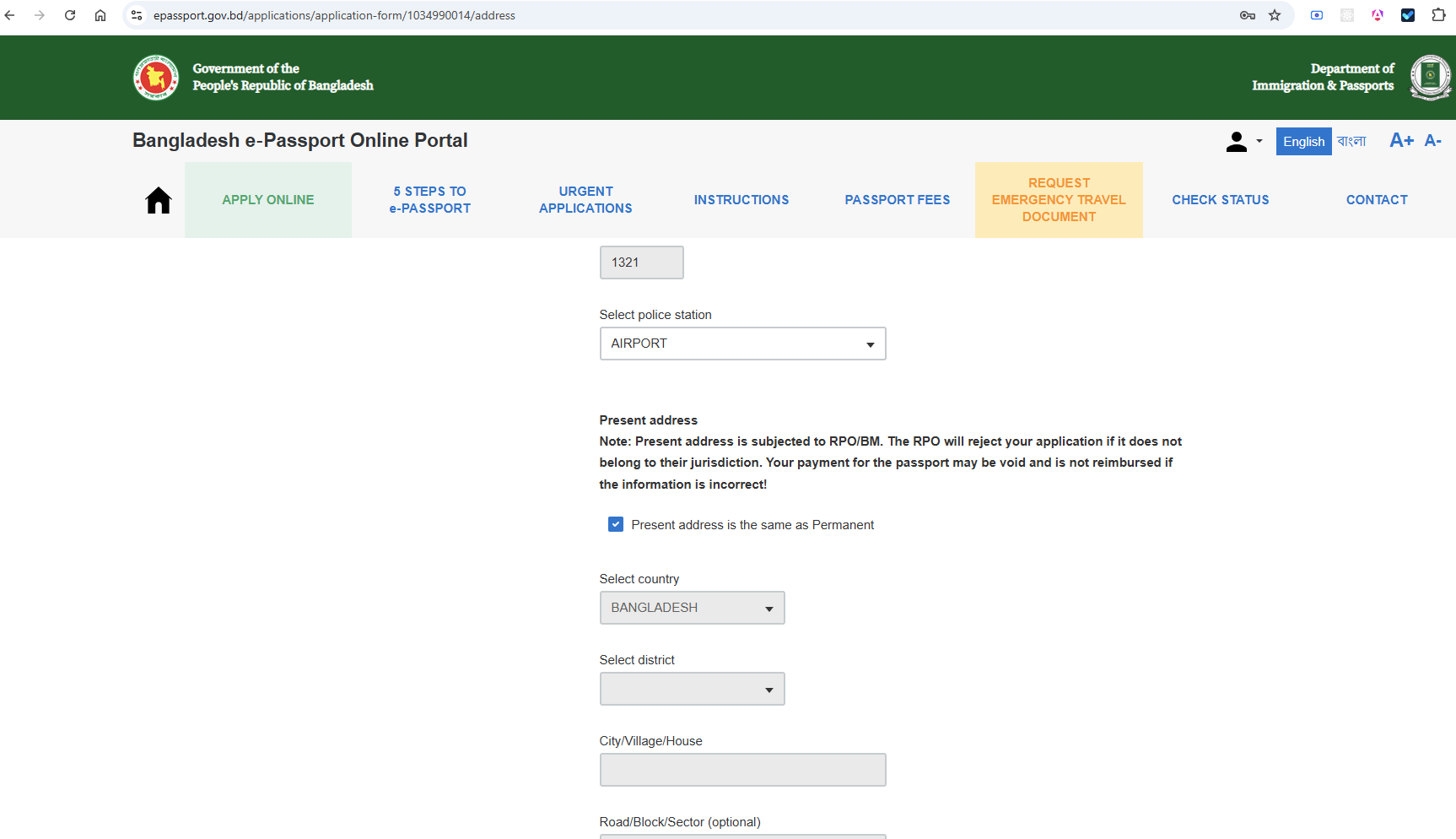Image resolution: width=1456 pixels, height=839 pixels.
Task: Switch language to English
Action: tap(1303, 142)
